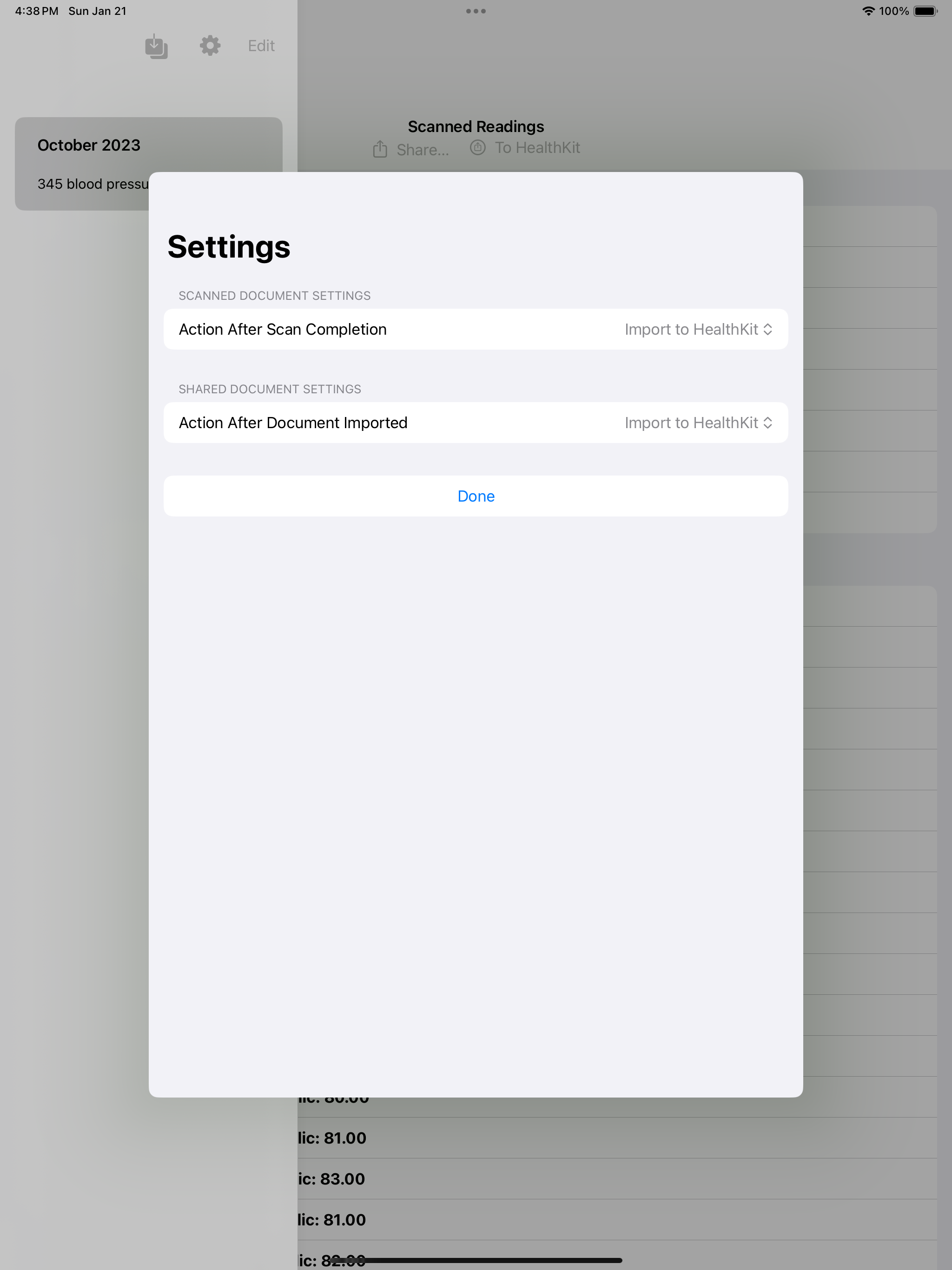Viewport: 952px width, 1270px height.
Task: Tap the three-dot multitasking indicator
Action: 476,11
